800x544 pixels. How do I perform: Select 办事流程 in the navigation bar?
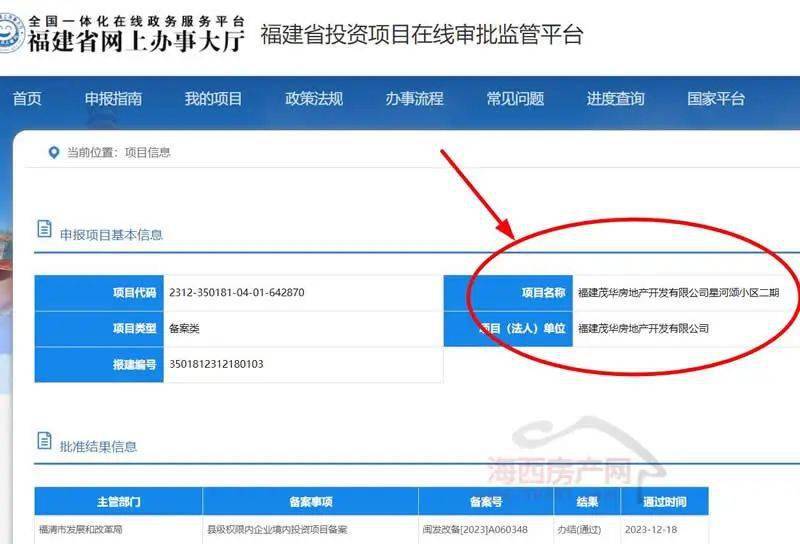[414, 98]
